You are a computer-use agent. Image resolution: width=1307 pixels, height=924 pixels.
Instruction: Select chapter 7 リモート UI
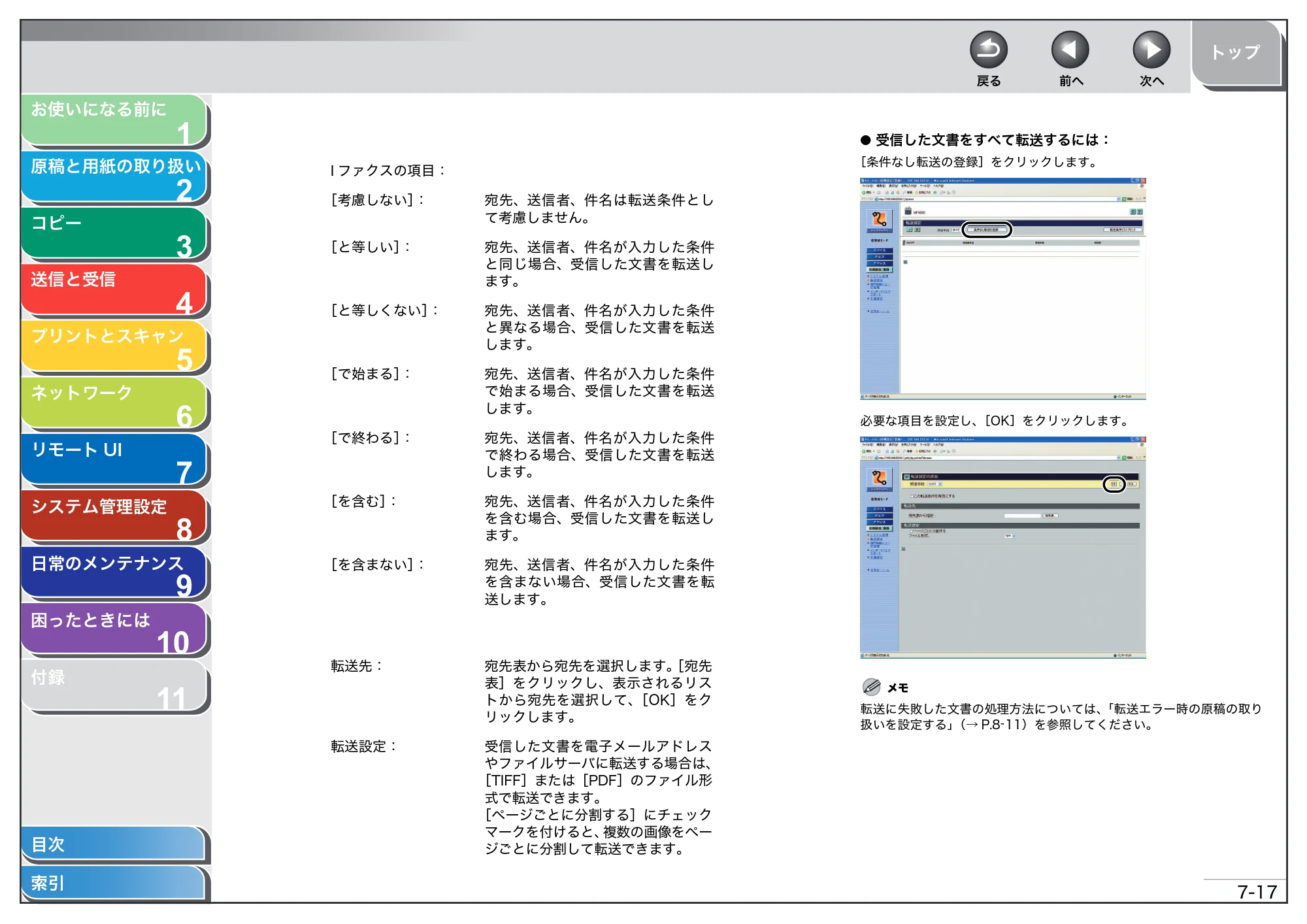[114, 461]
